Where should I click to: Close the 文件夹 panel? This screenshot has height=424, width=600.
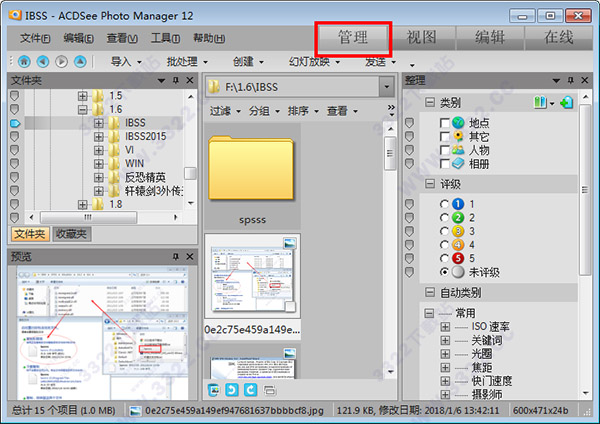point(190,80)
